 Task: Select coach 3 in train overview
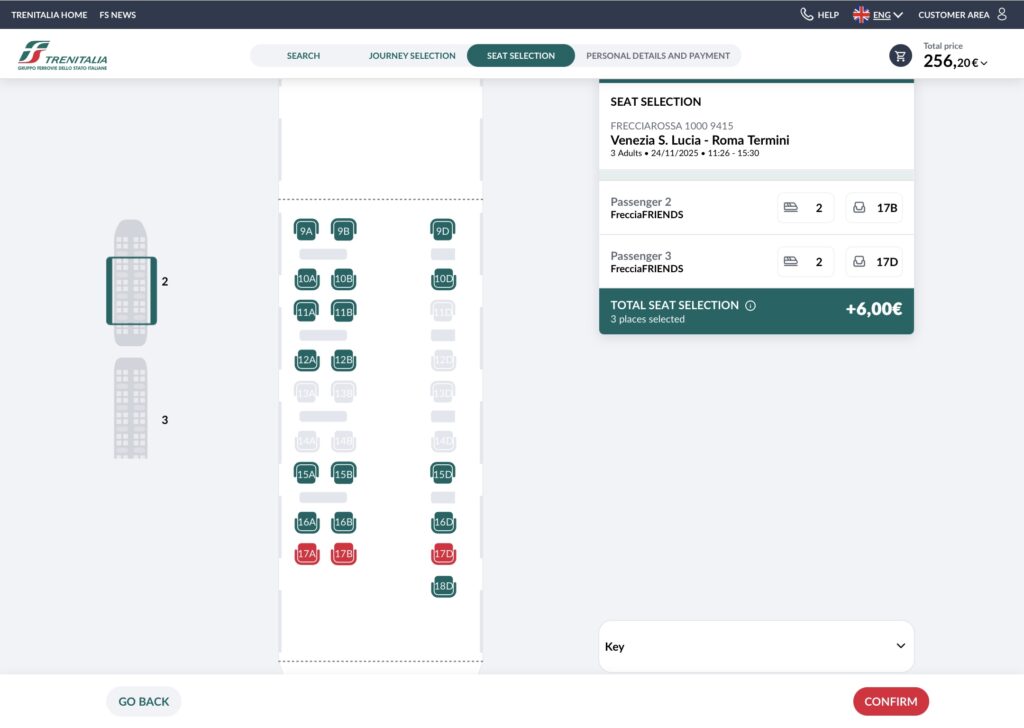coord(131,409)
